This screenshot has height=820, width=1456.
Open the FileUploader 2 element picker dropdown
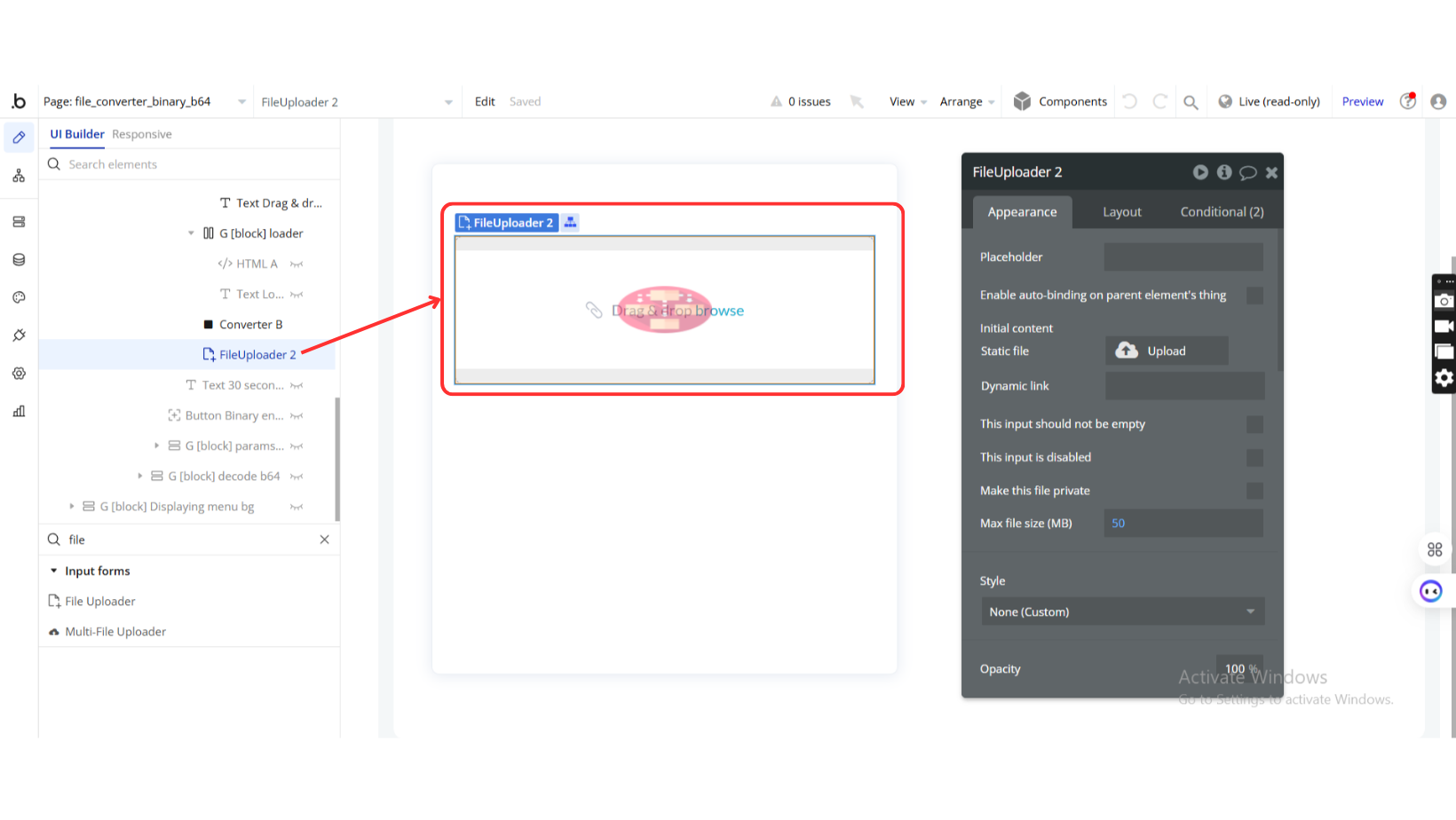357,102
